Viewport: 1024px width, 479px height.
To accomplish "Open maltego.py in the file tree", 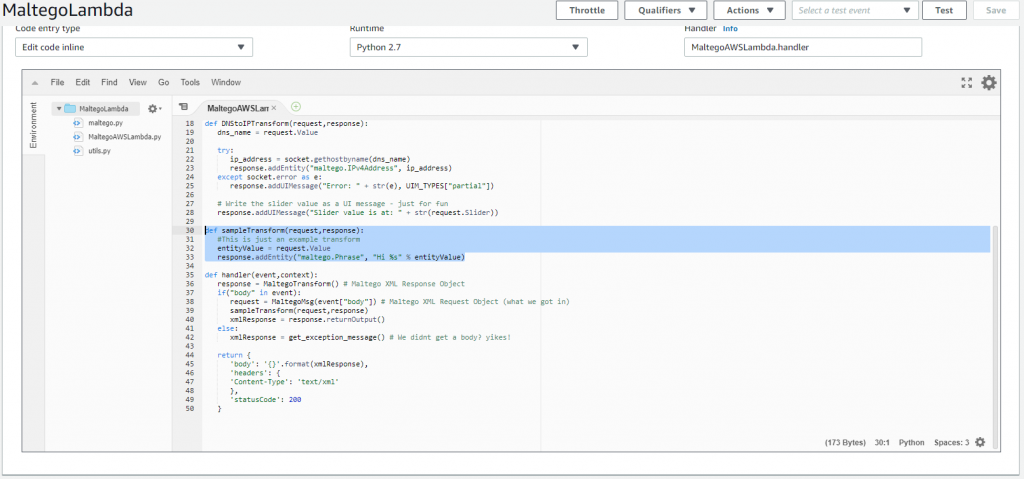I will point(103,123).
